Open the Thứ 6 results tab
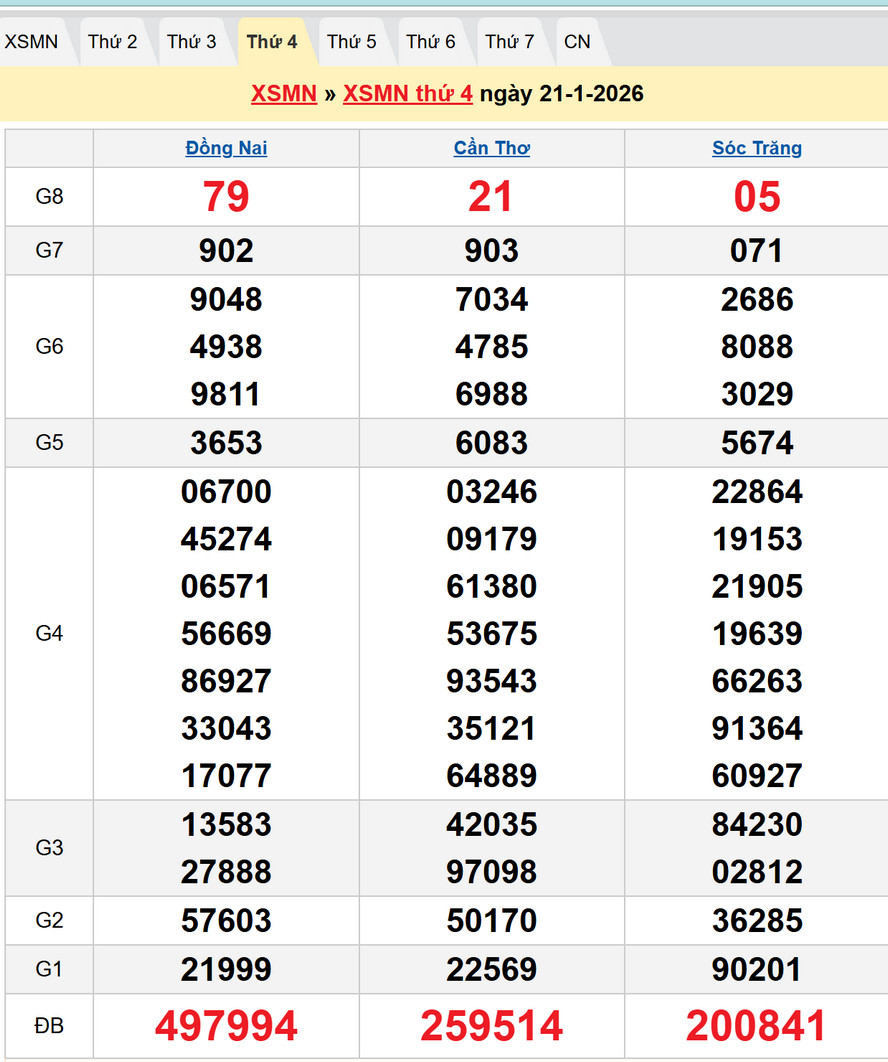Viewport: 888px width, 1062px height. click(x=431, y=42)
